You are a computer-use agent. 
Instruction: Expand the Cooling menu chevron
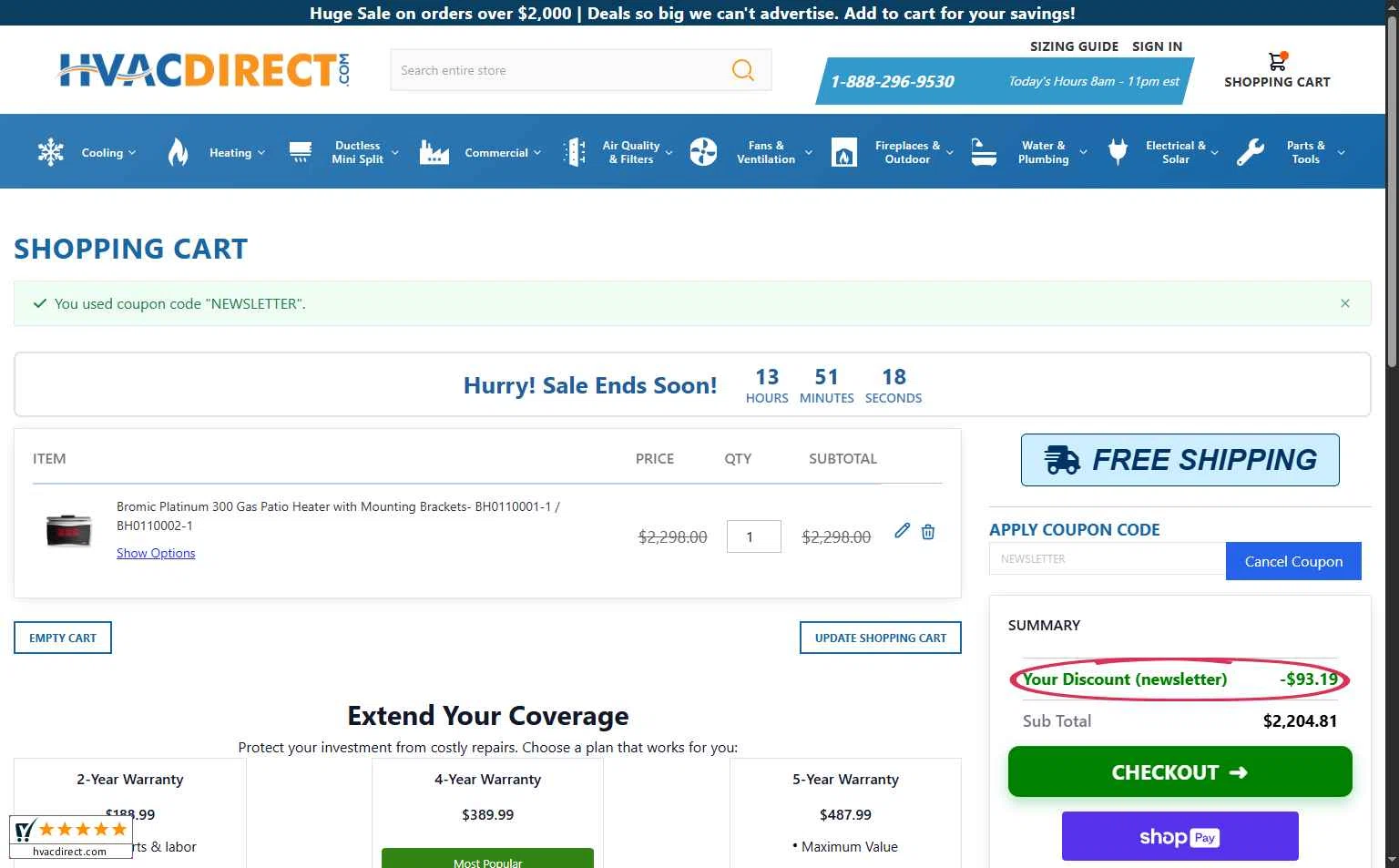coord(132,153)
